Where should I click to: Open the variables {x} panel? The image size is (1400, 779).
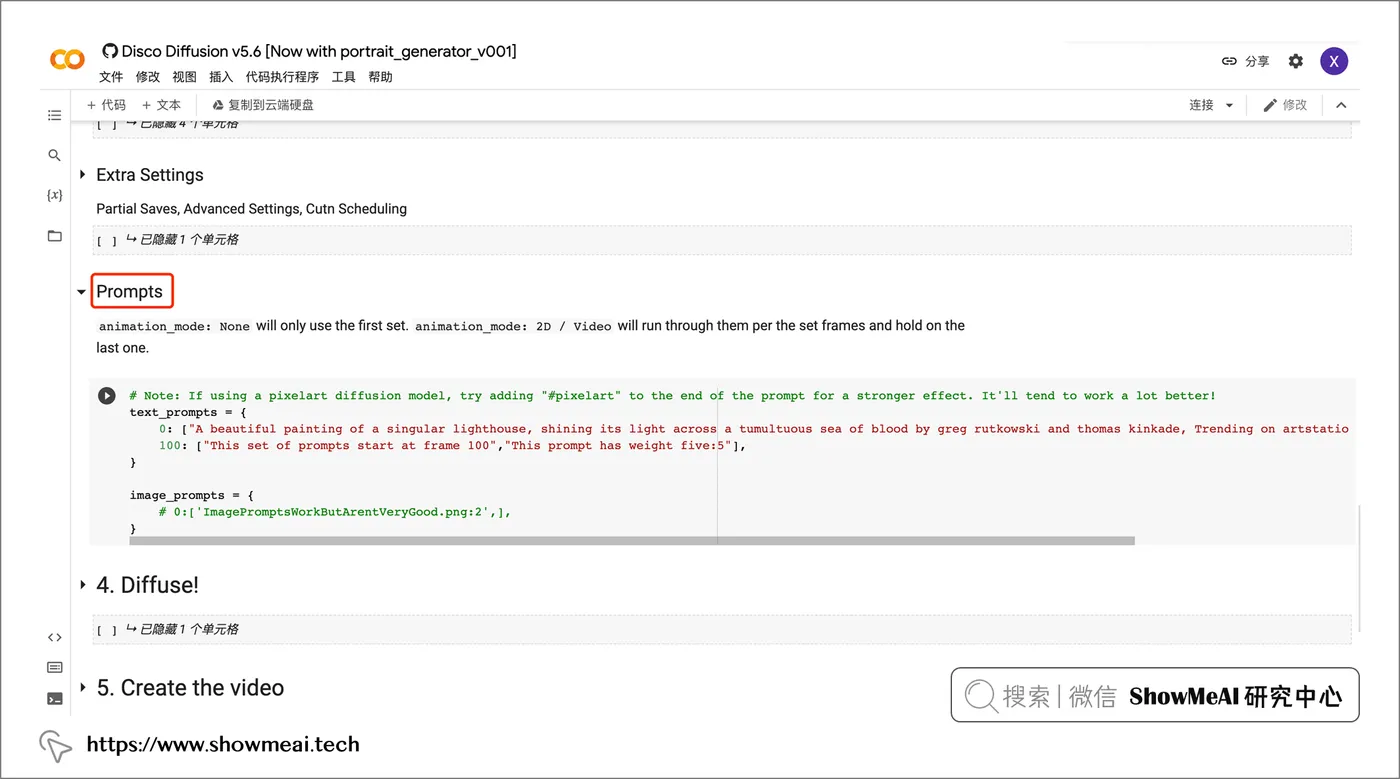55,196
